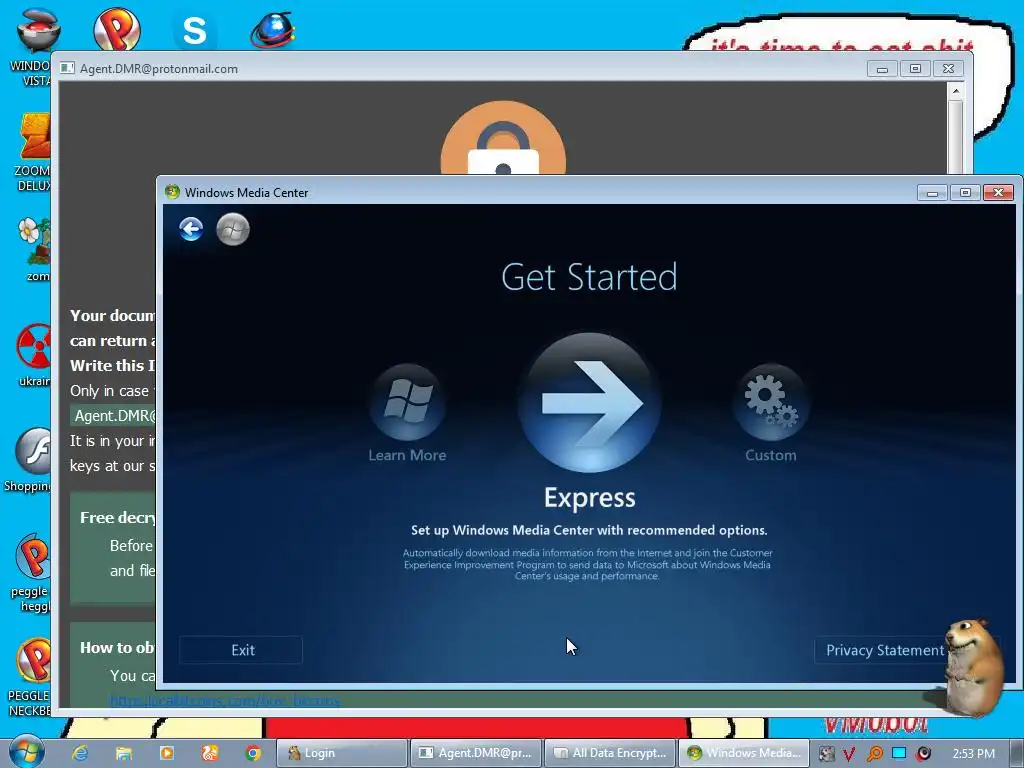The width and height of the screenshot is (1024, 768).
Task: Click the Agent.DMR window title icon
Action: click(x=67, y=68)
